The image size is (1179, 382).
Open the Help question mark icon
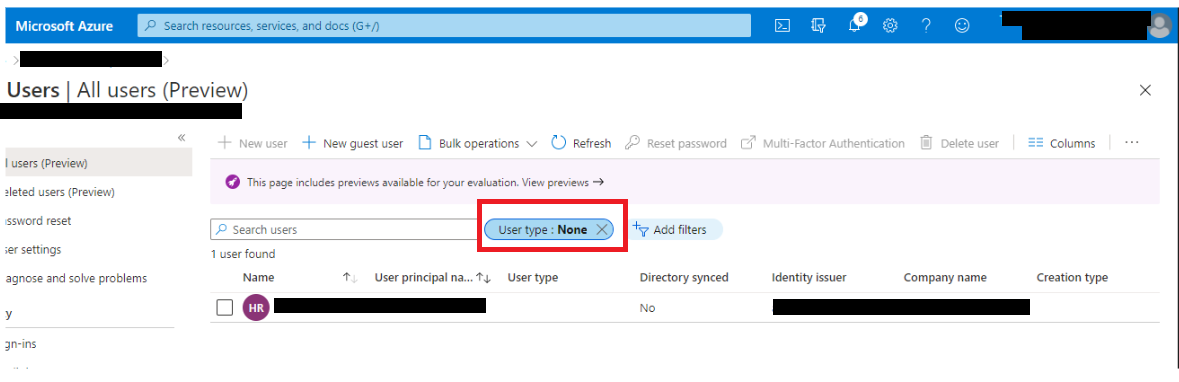pyautogui.click(x=926, y=26)
